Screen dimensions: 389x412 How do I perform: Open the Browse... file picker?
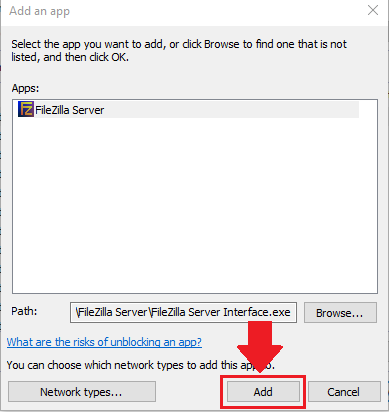340,313
